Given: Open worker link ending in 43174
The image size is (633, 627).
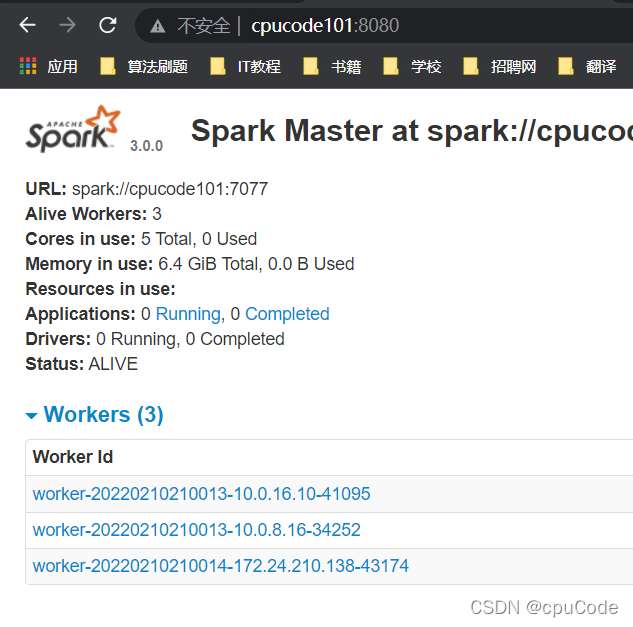Looking at the screenshot, I should pyautogui.click(x=220, y=566).
